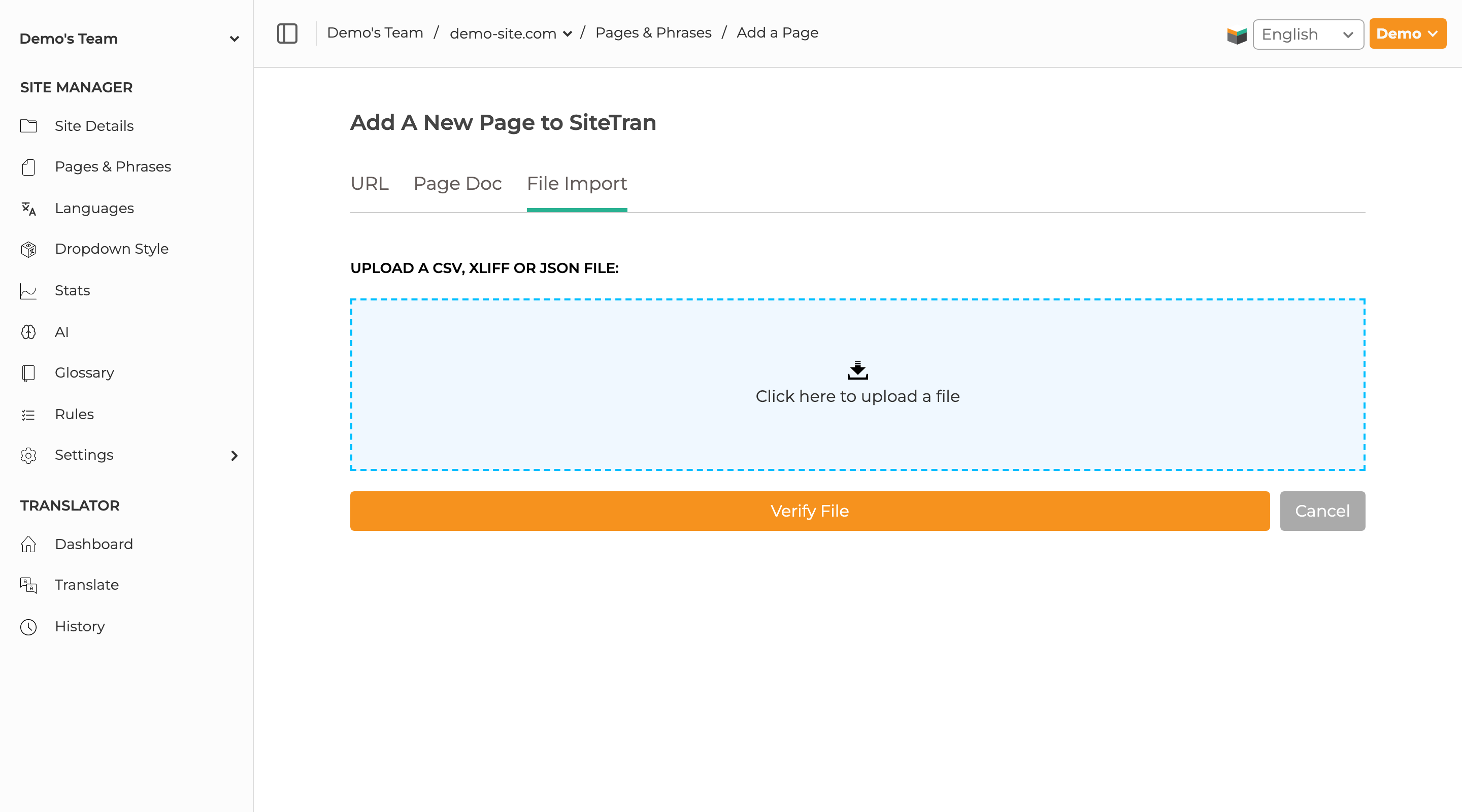Click the file upload drop zone
The image size is (1462, 812).
(857, 385)
